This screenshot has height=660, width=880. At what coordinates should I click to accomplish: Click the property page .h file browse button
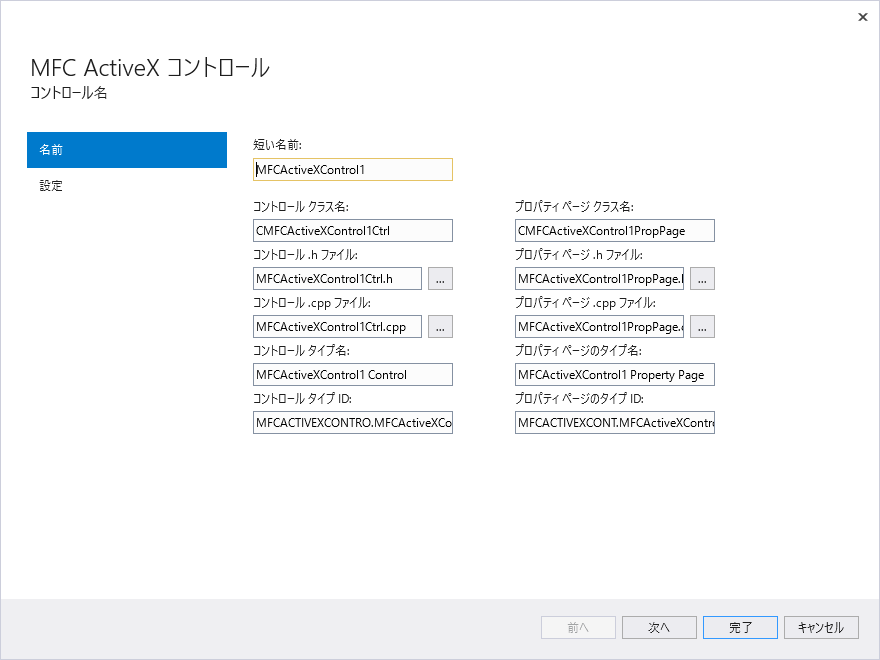[x=702, y=278]
